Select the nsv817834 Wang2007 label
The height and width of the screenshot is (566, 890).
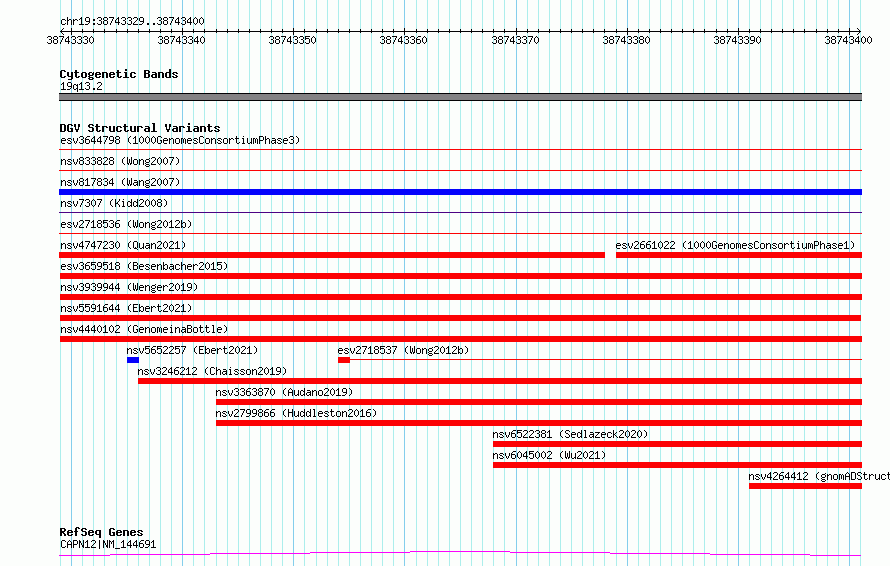[120, 182]
